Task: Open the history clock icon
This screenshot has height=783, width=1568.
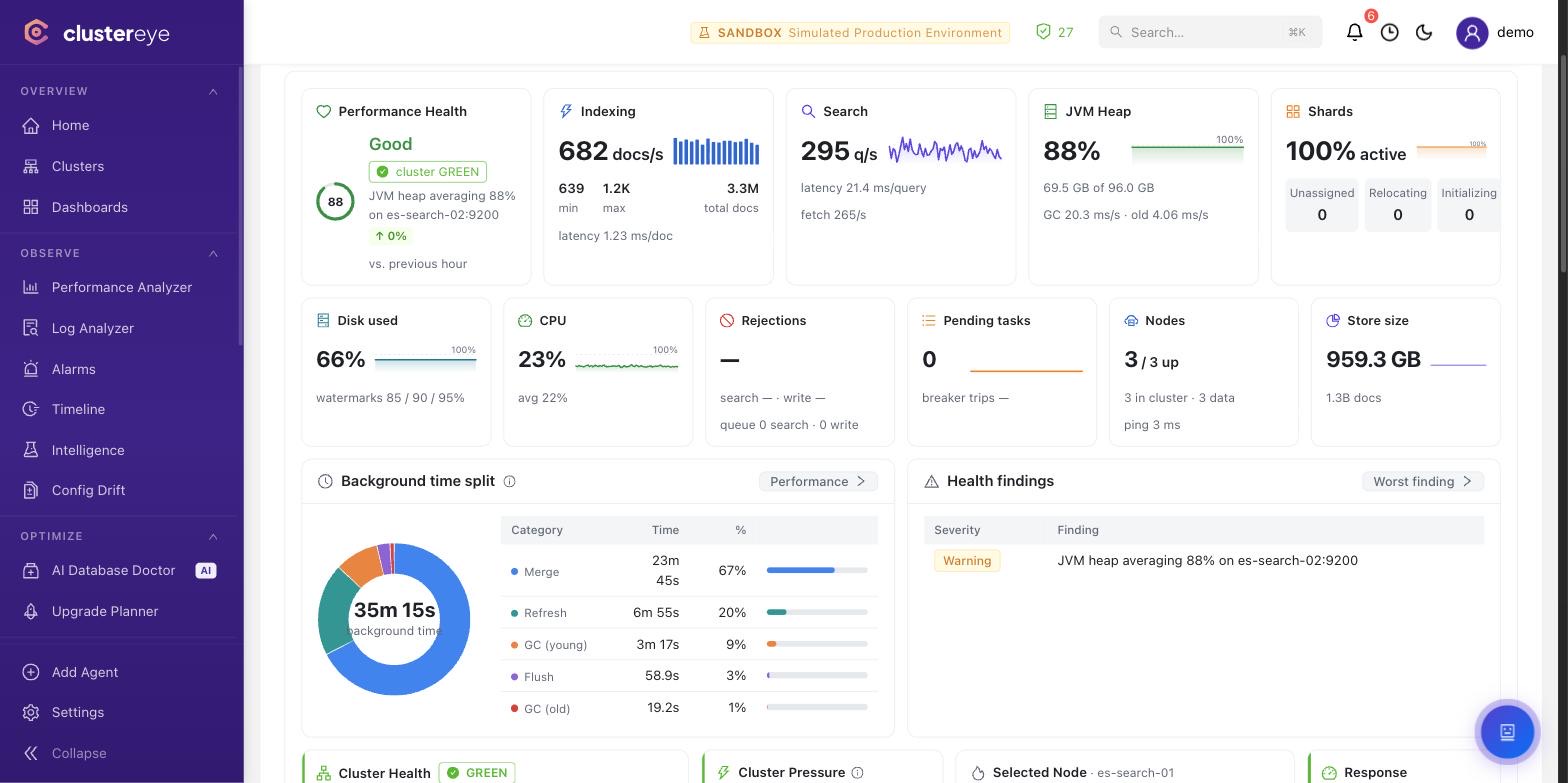Action: pos(1390,32)
